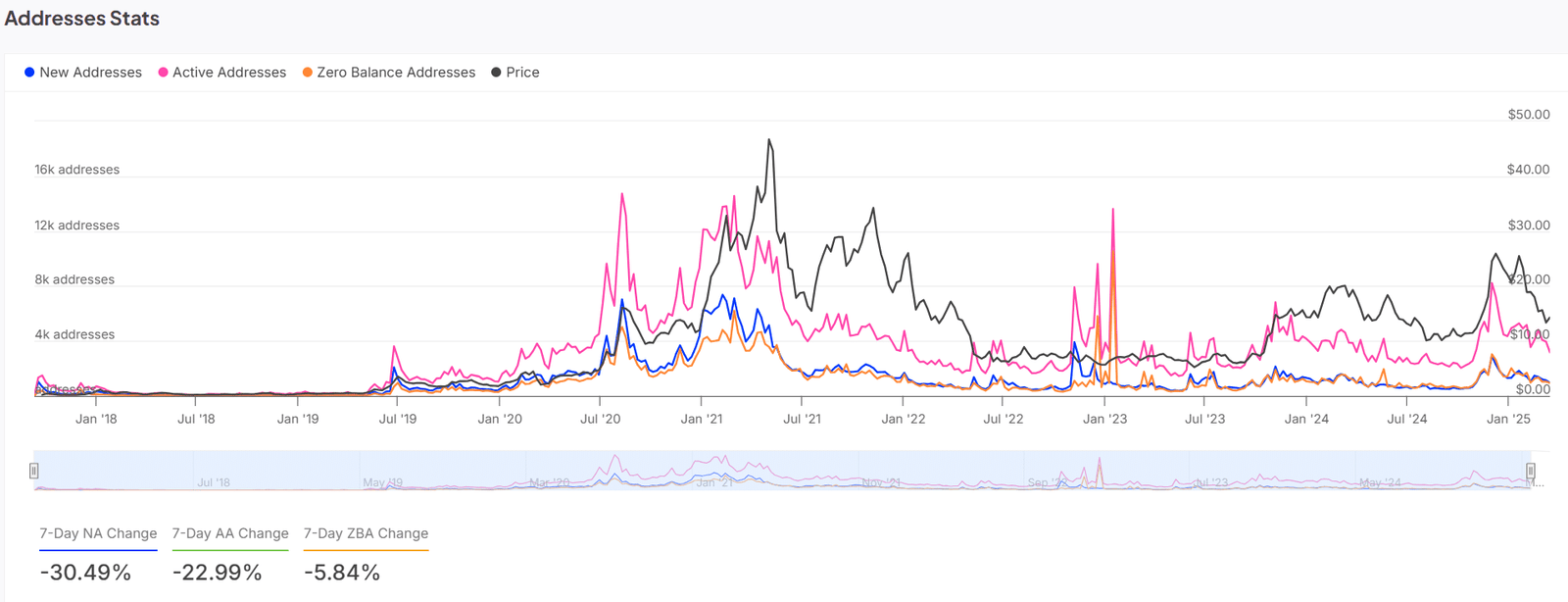Click the Jul '23 x-axis label
Viewport: 1568px width, 602px height.
[x=1204, y=419]
